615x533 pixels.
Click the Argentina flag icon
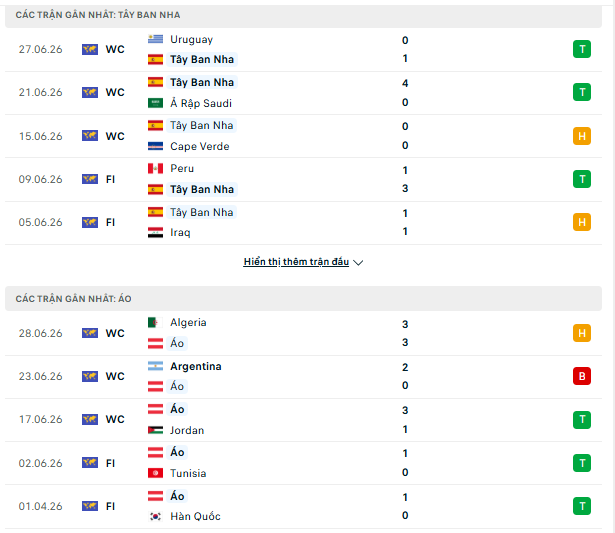[155, 366]
